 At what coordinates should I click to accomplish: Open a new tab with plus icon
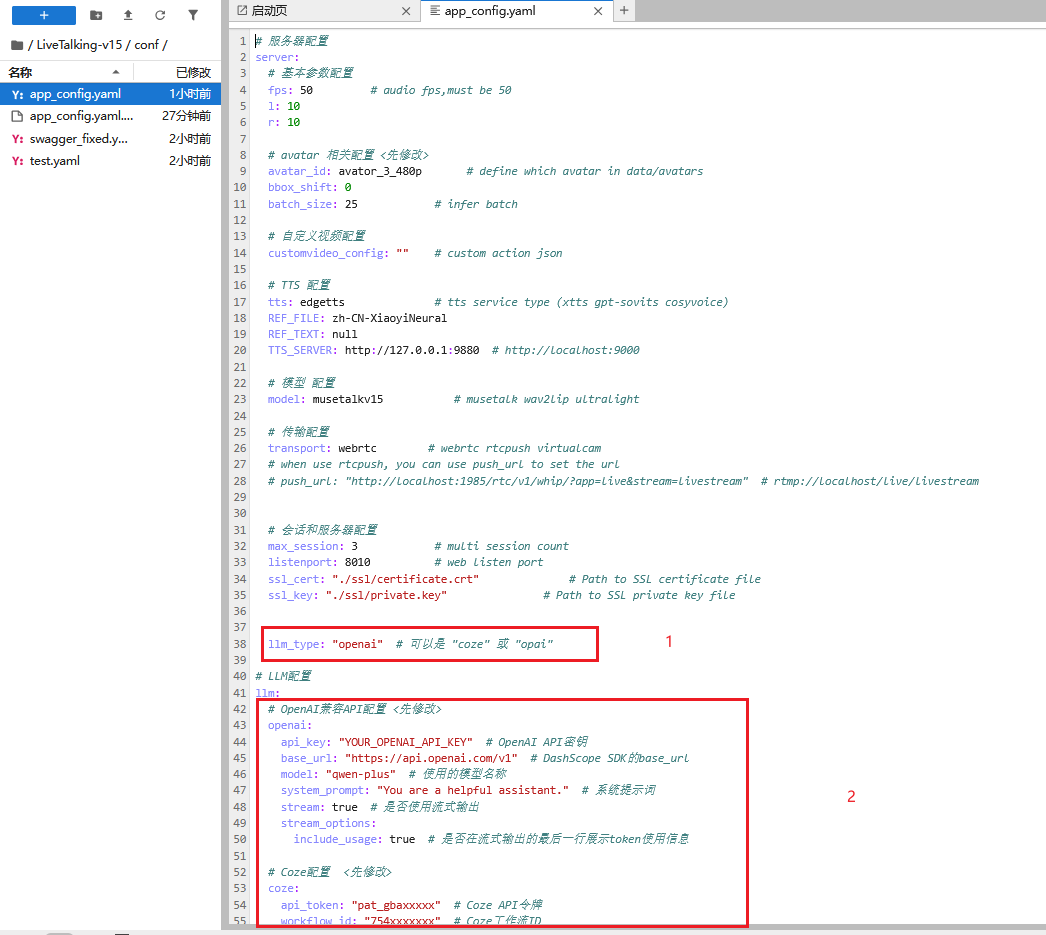[624, 11]
